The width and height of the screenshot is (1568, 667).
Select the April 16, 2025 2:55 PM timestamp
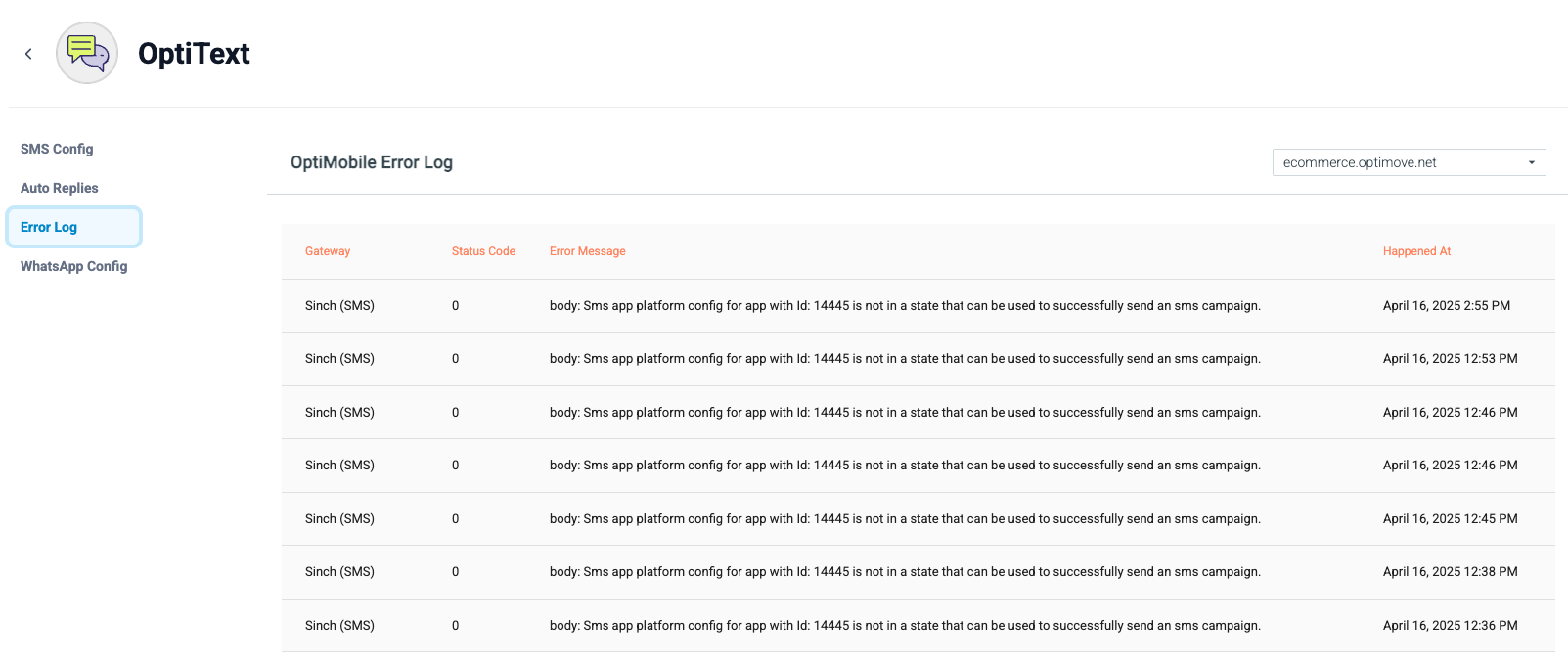[x=1447, y=306]
